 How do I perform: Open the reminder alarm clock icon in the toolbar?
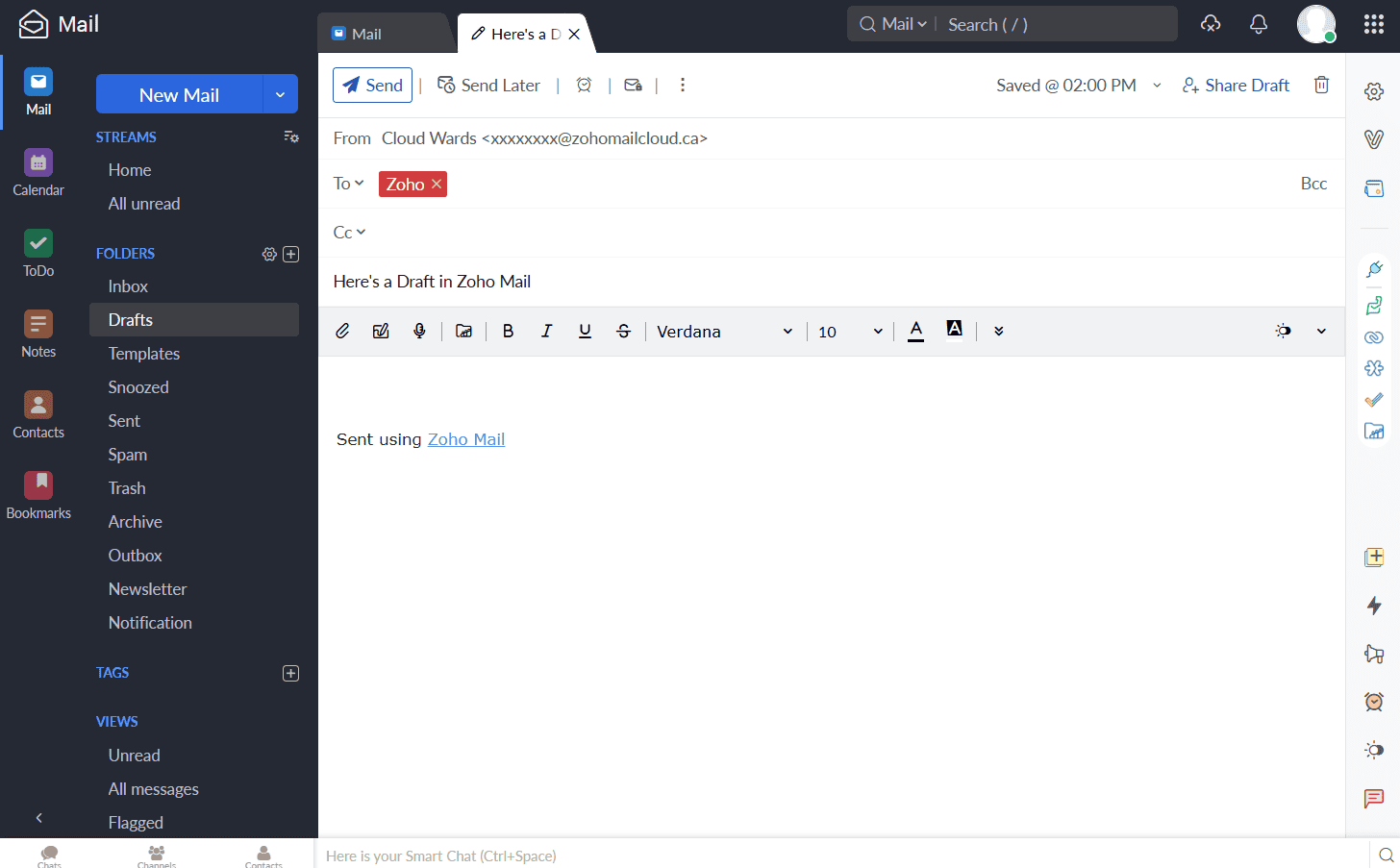584,86
